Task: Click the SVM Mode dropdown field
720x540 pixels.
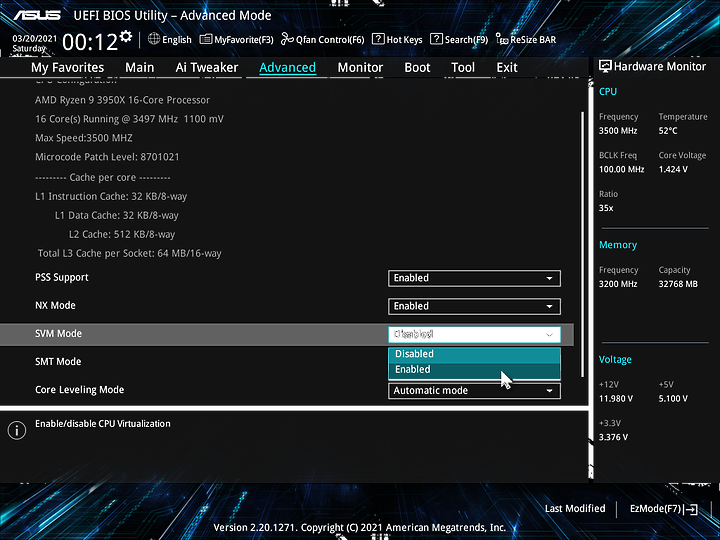Action: (x=474, y=334)
